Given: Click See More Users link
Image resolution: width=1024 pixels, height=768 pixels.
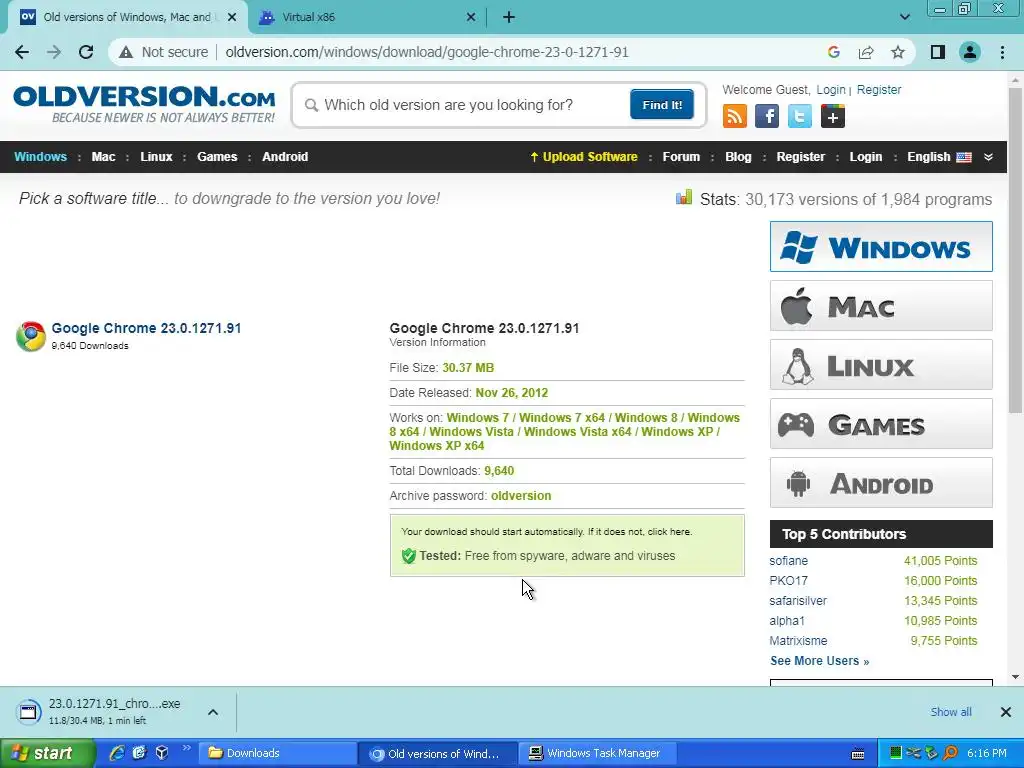Looking at the screenshot, I should pos(820,661).
